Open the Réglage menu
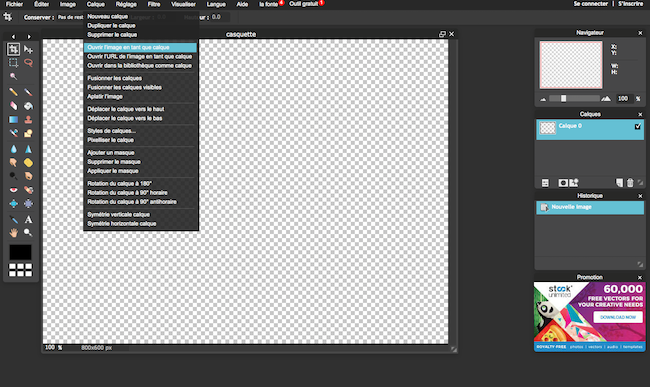Image resolution: width=650 pixels, height=387 pixels. tap(126, 4)
